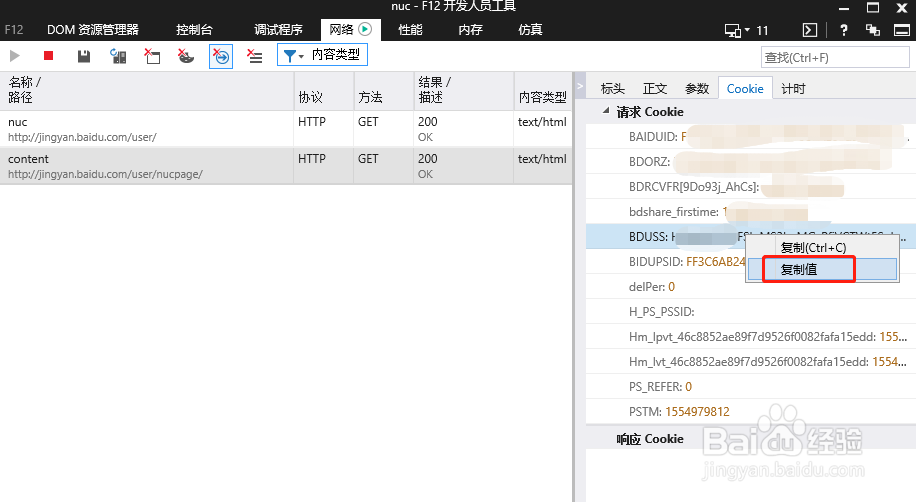
Task: Open the 内容类型 filter dropdown
Action: coord(322,55)
